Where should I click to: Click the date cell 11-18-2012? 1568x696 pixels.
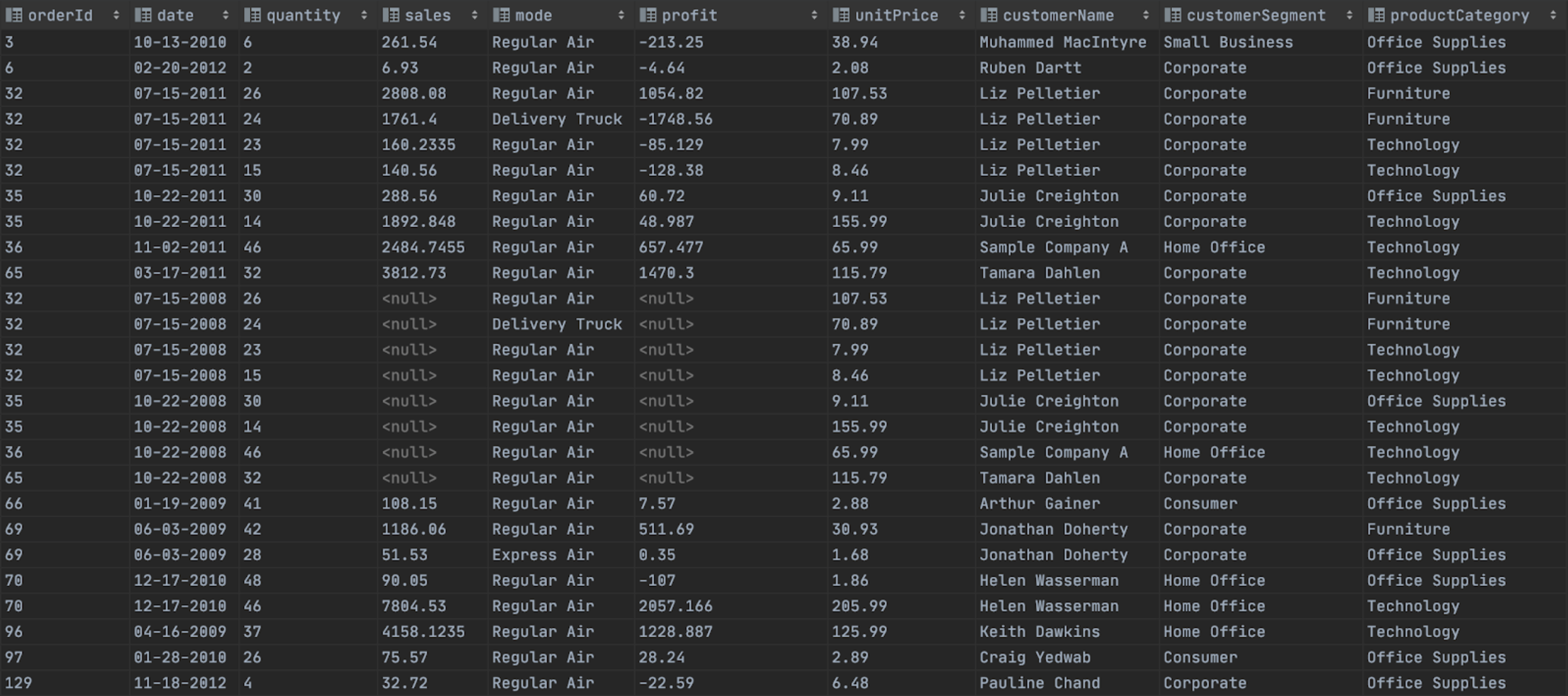[x=180, y=682]
